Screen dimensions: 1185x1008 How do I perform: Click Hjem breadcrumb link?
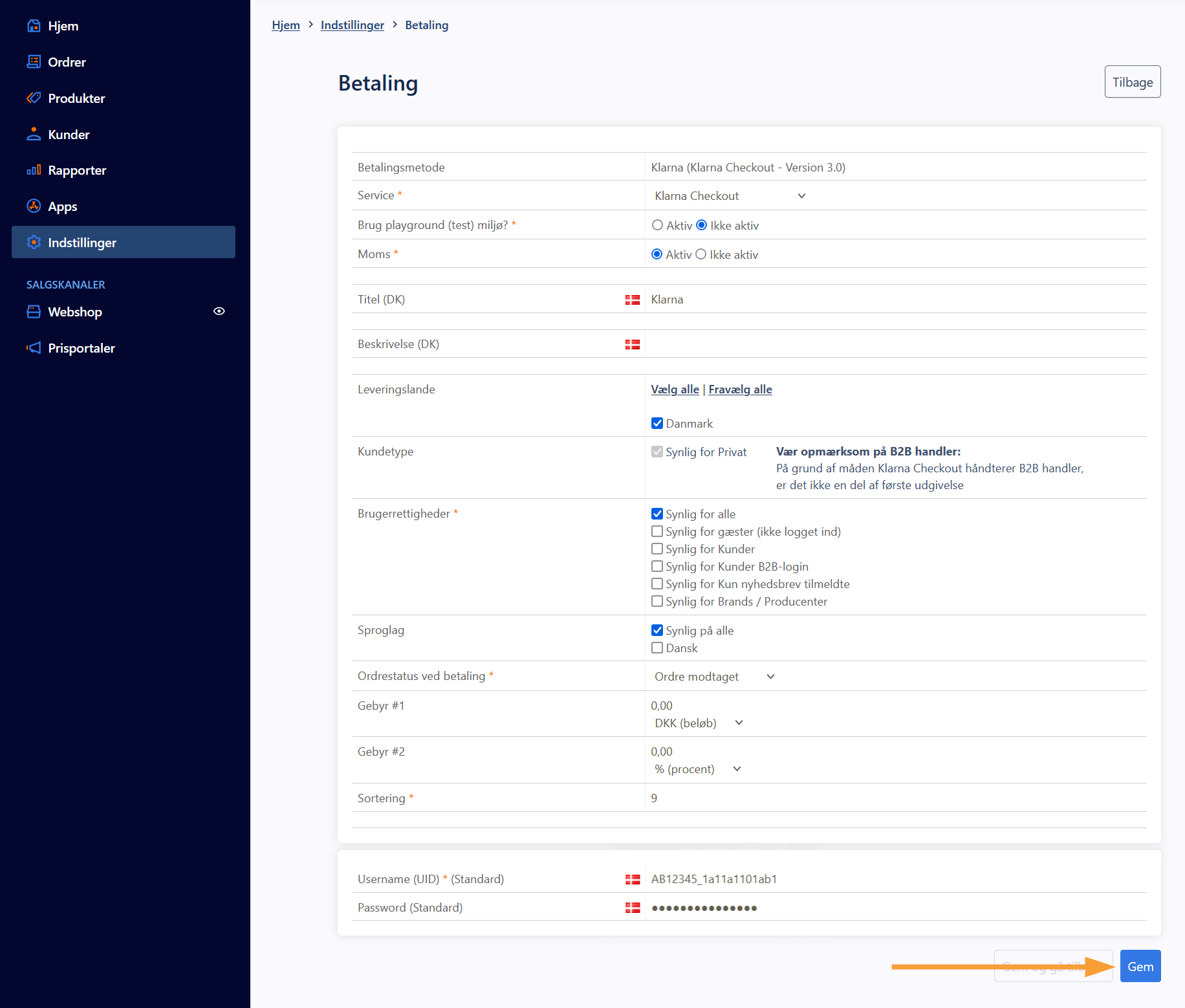pyautogui.click(x=286, y=25)
